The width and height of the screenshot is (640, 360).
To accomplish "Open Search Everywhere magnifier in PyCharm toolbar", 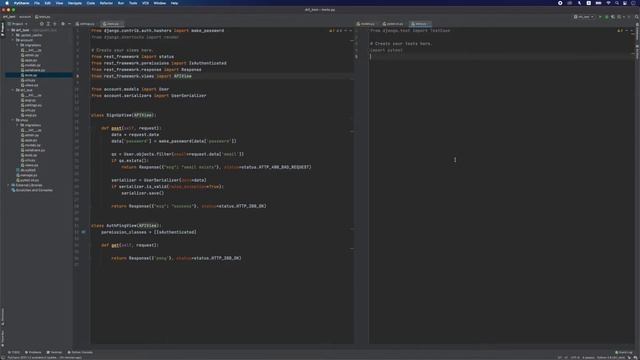I will [x=636, y=17].
